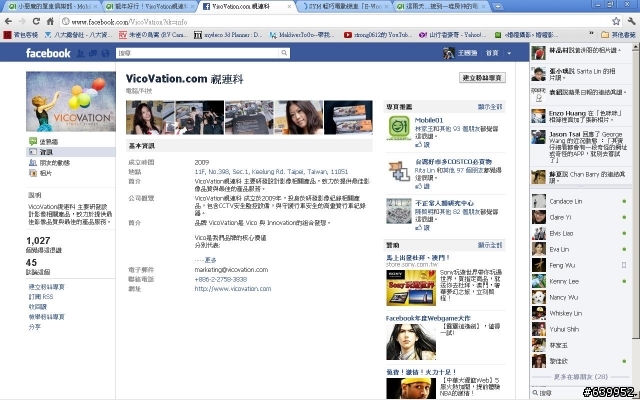Open the Mobile01 recommended page
Viewport: 640px width, 400px height.
429,120
